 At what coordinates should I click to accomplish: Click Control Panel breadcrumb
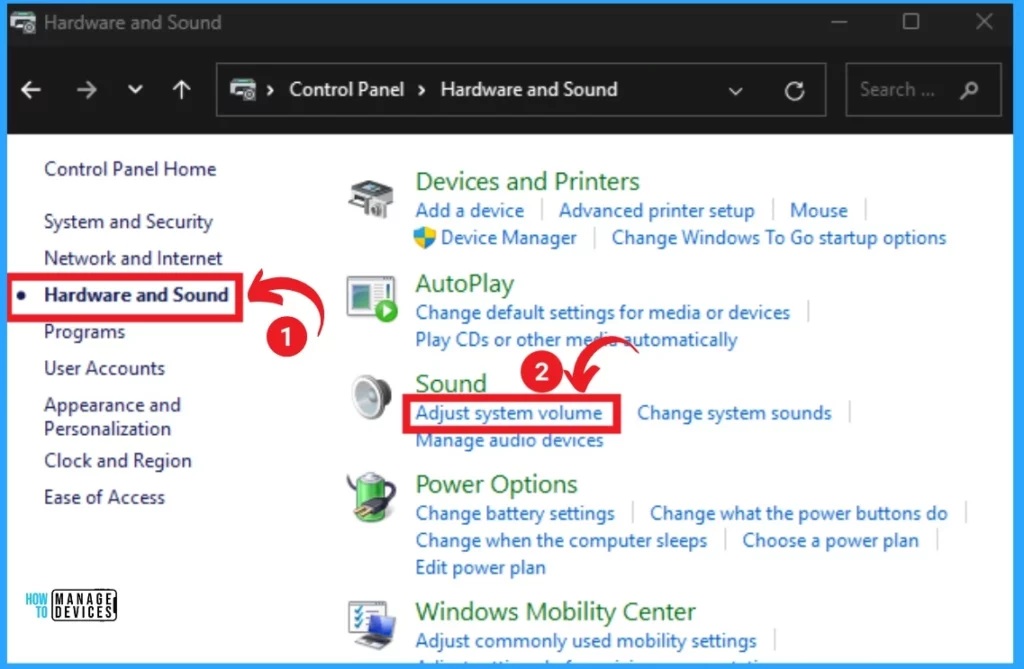pos(346,90)
